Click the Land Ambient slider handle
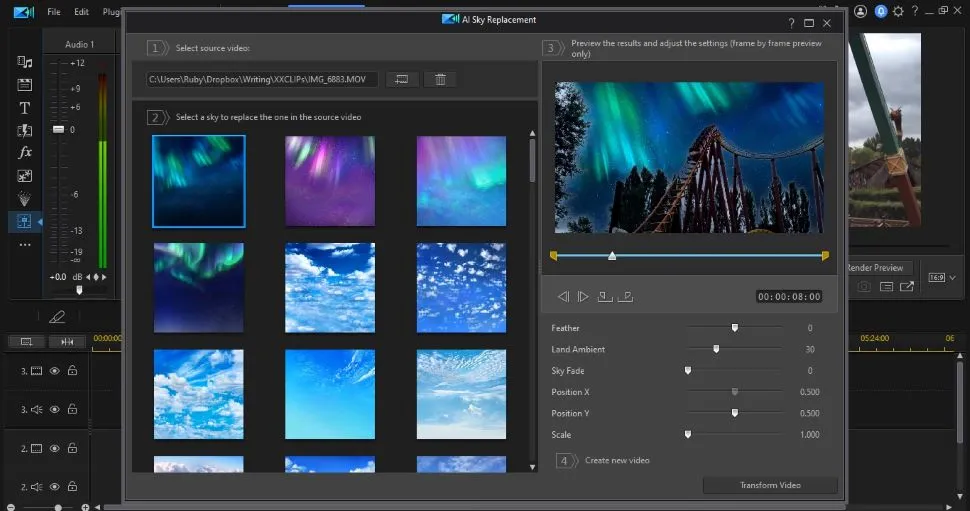 pos(716,349)
